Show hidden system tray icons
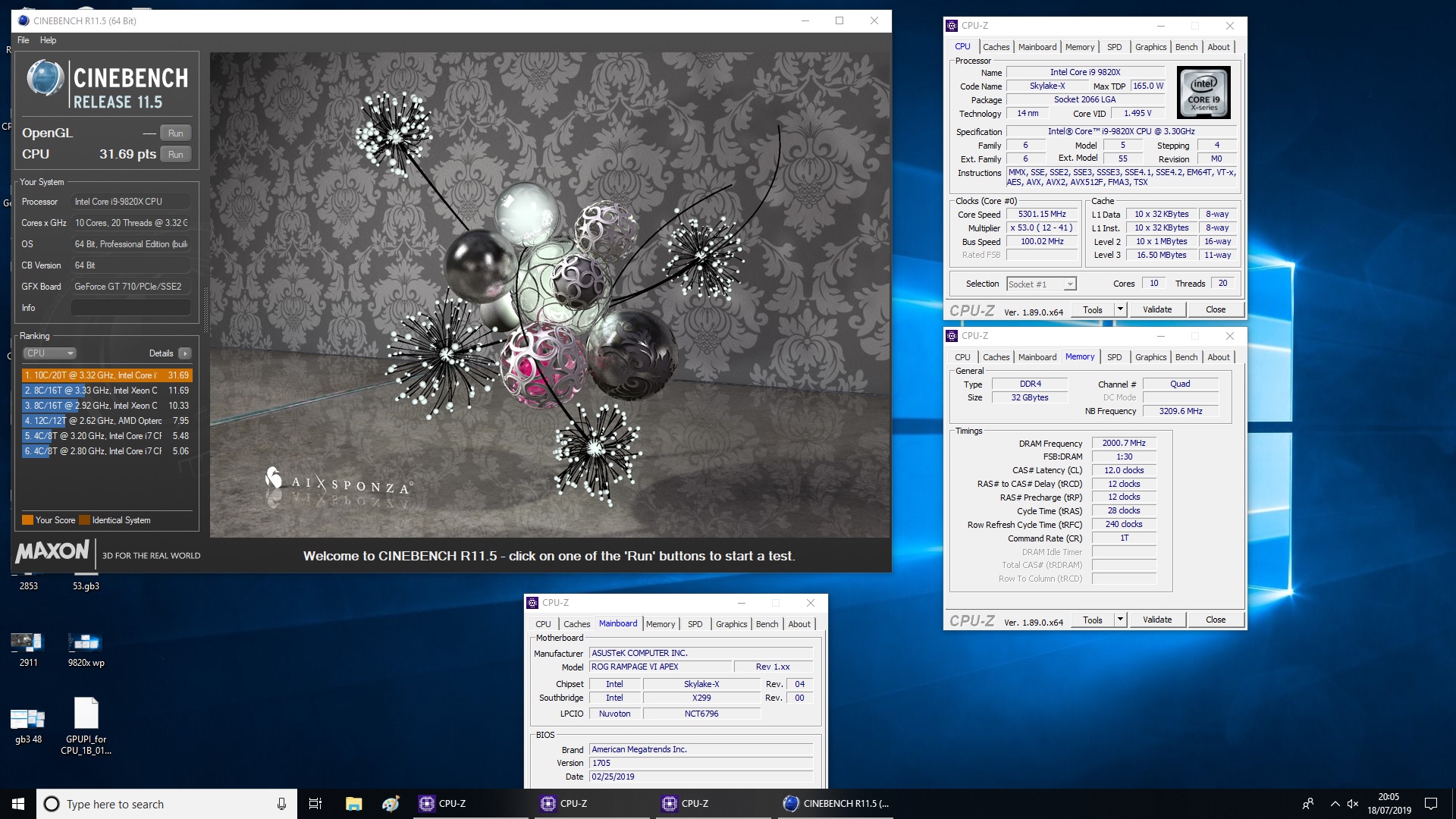Viewport: 1456px width, 819px height. click(x=1335, y=804)
